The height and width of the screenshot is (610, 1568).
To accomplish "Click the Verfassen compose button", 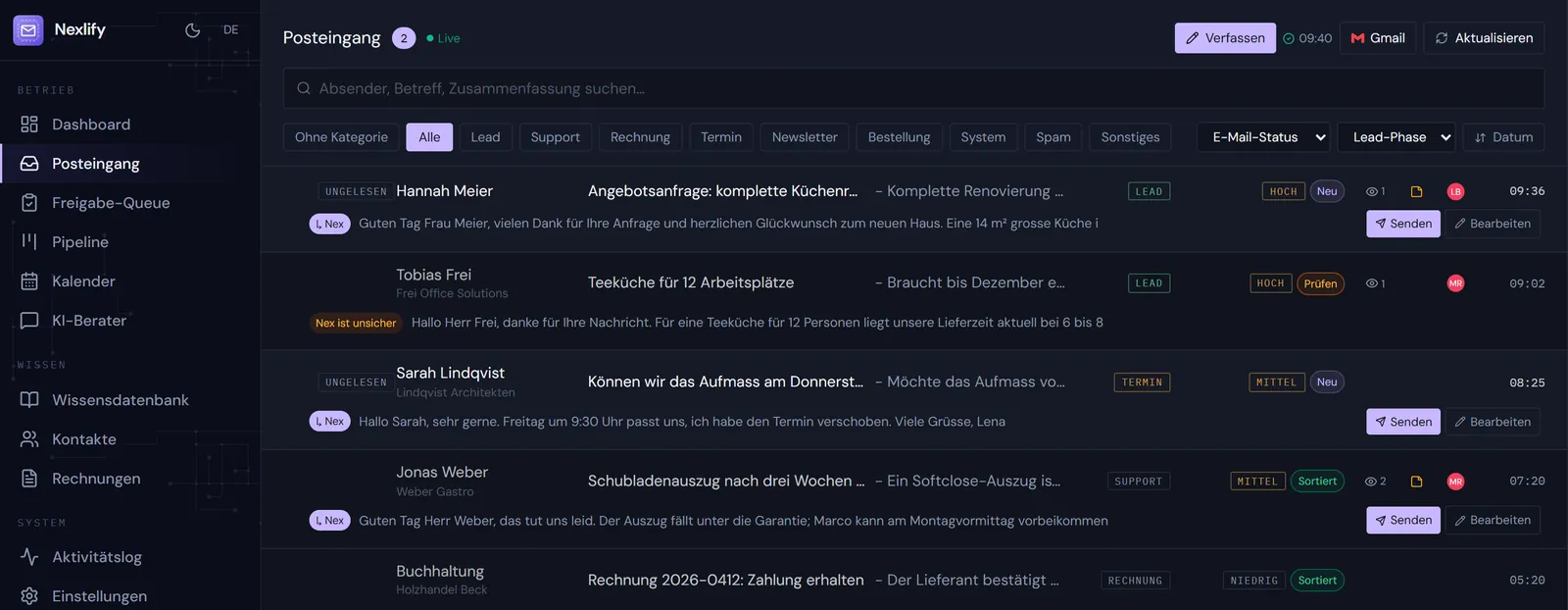I will [1225, 38].
